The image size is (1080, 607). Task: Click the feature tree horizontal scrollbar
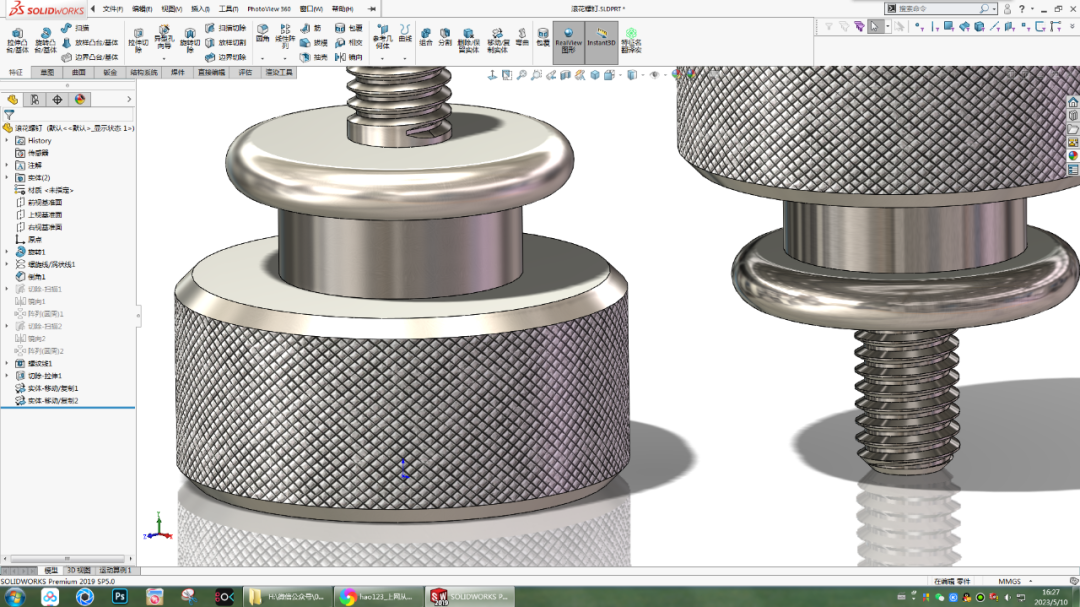coord(67,559)
